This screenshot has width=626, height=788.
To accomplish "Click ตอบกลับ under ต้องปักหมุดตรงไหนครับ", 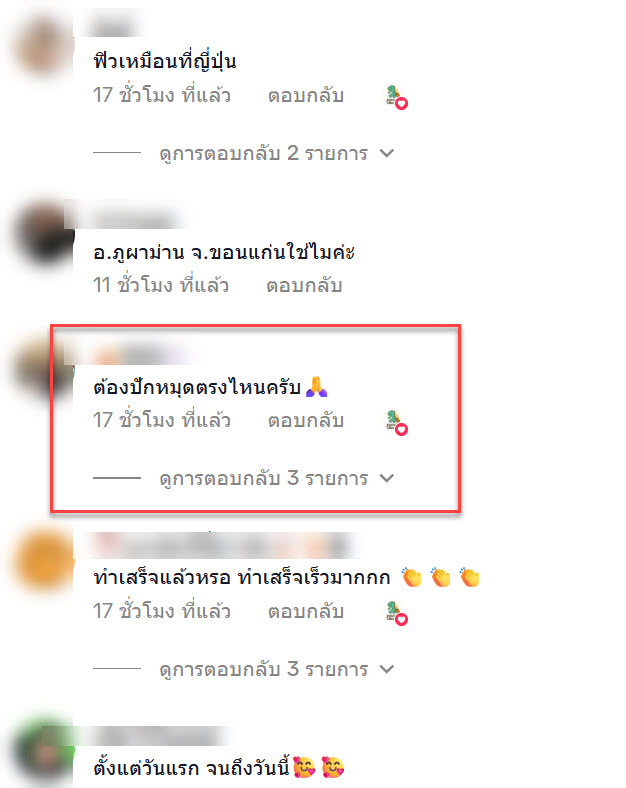I will coord(305,420).
